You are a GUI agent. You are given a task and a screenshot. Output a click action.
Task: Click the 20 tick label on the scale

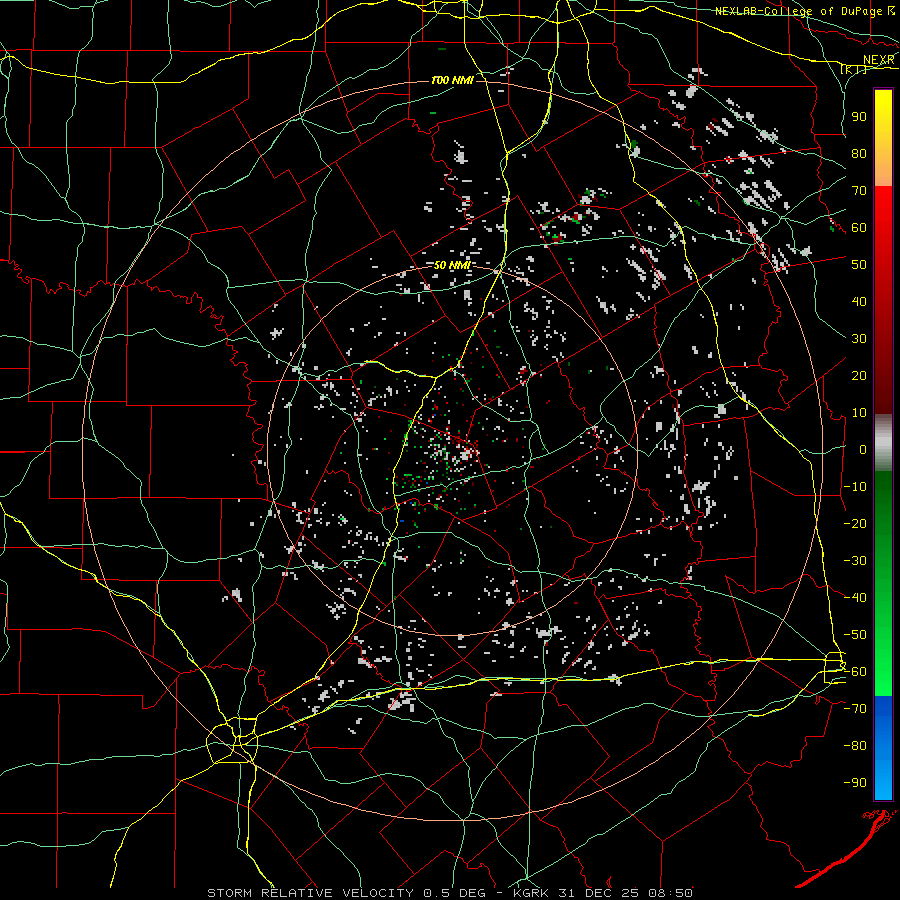click(859, 375)
